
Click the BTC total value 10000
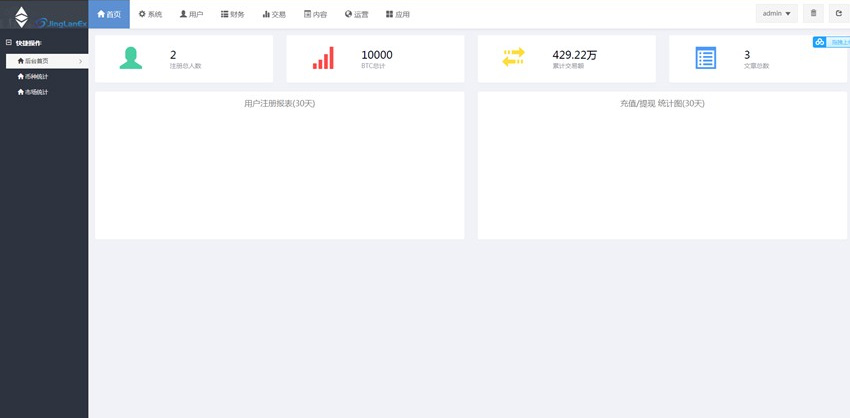click(377, 55)
